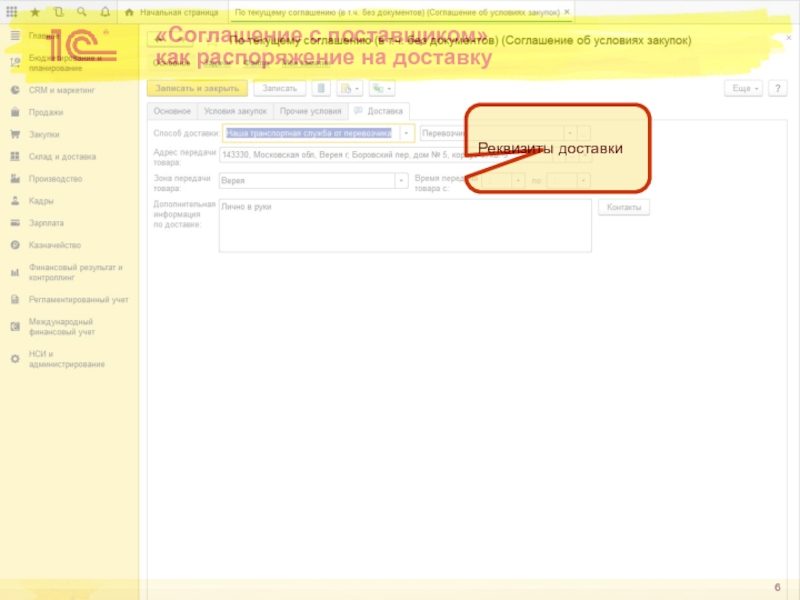The height and width of the screenshot is (600, 800).
Task: Open Закупки section
Action: pyautogui.click(x=44, y=135)
